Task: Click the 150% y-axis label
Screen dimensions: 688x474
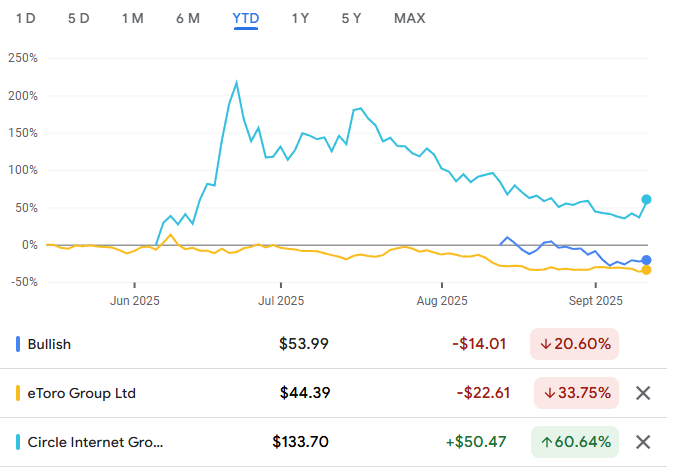Action: click(x=23, y=133)
